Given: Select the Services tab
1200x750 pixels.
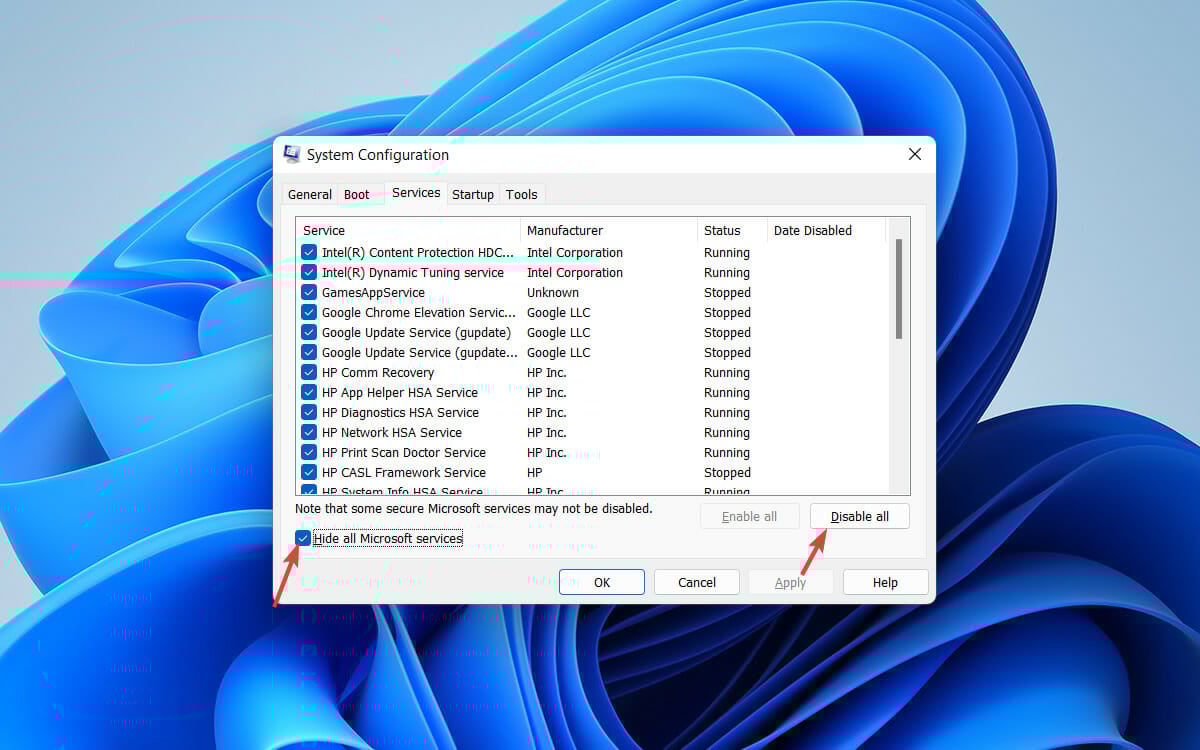Looking at the screenshot, I should coord(416,193).
